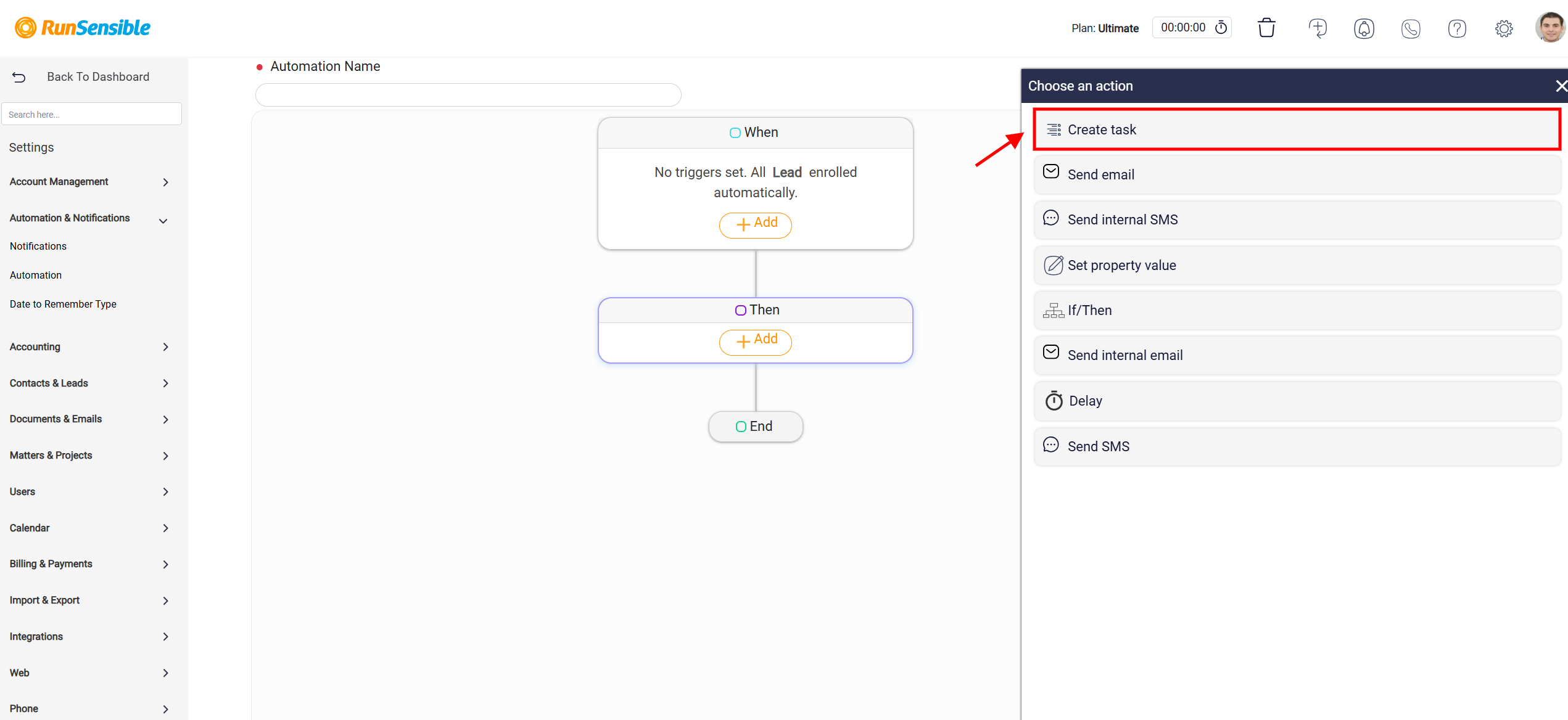Select Create task from action list

[x=1297, y=128]
